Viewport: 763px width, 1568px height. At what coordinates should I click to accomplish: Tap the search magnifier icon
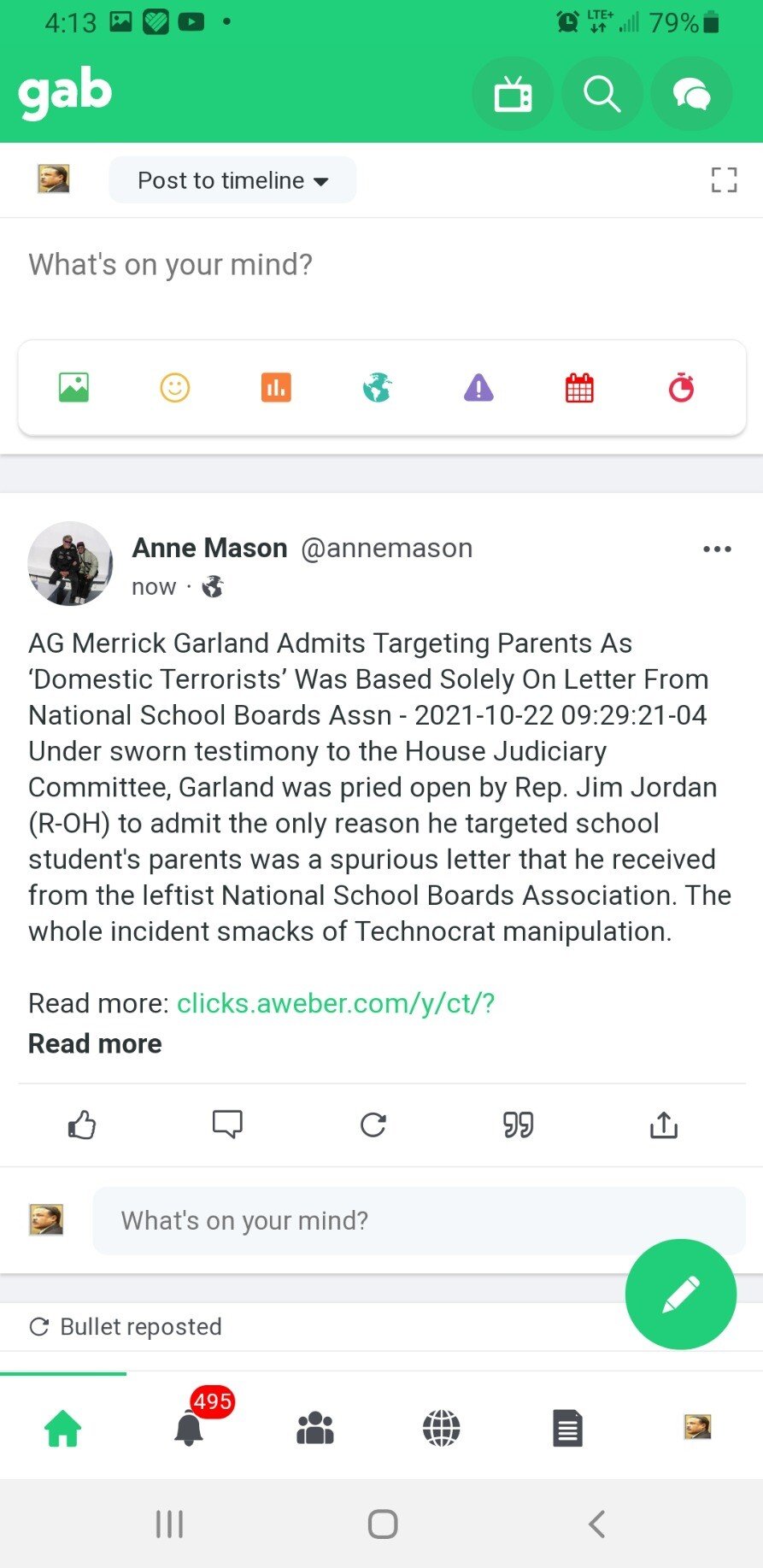click(x=602, y=94)
